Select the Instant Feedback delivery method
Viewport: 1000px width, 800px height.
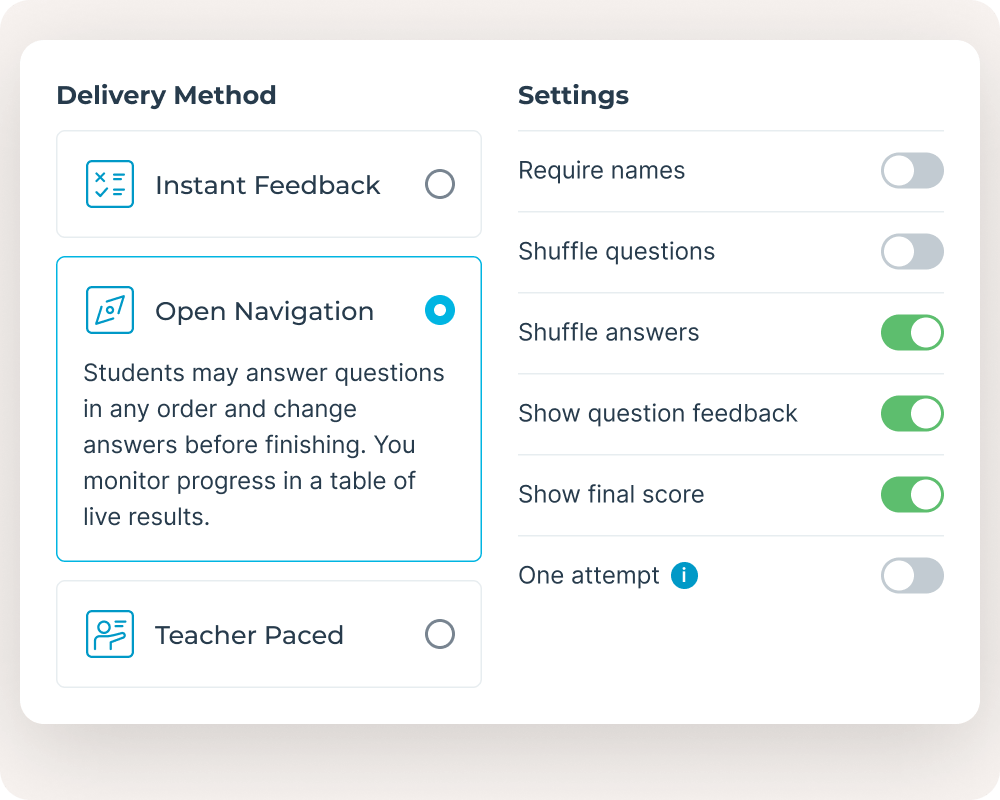[440, 184]
